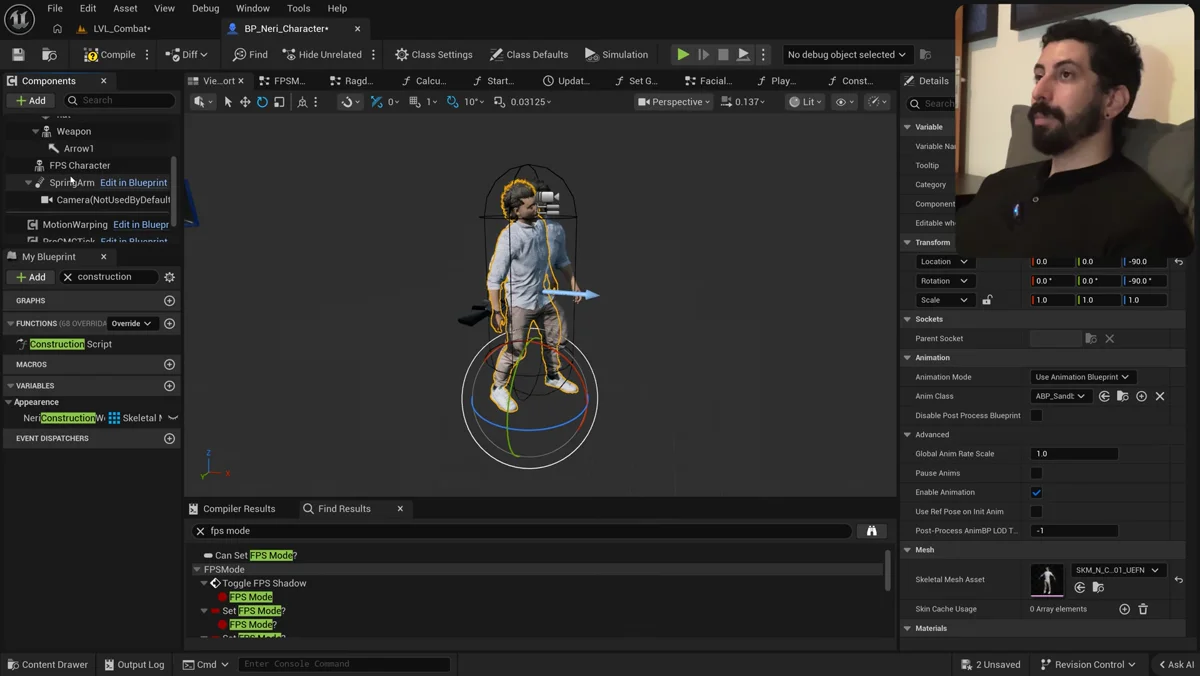Image resolution: width=1200 pixels, height=676 pixels.
Task: Open the Animation Mode dropdown
Action: tap(1082, 377)
